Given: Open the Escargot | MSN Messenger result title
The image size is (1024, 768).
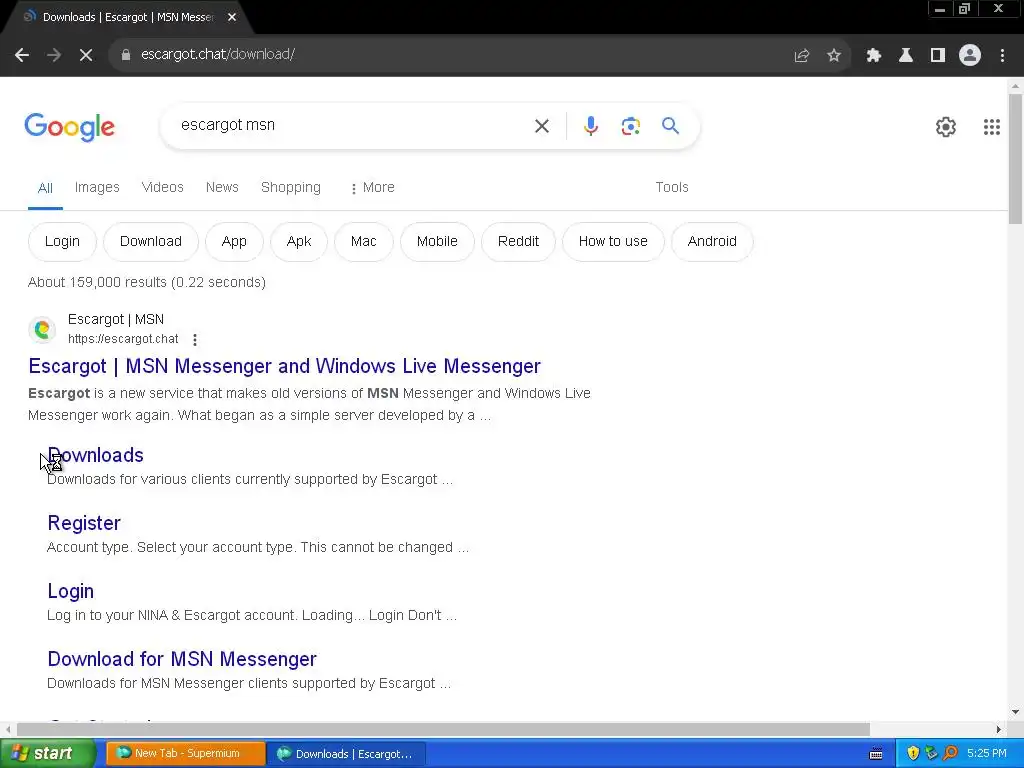Looking at the screenshot, I should click(x=284, y=366).
